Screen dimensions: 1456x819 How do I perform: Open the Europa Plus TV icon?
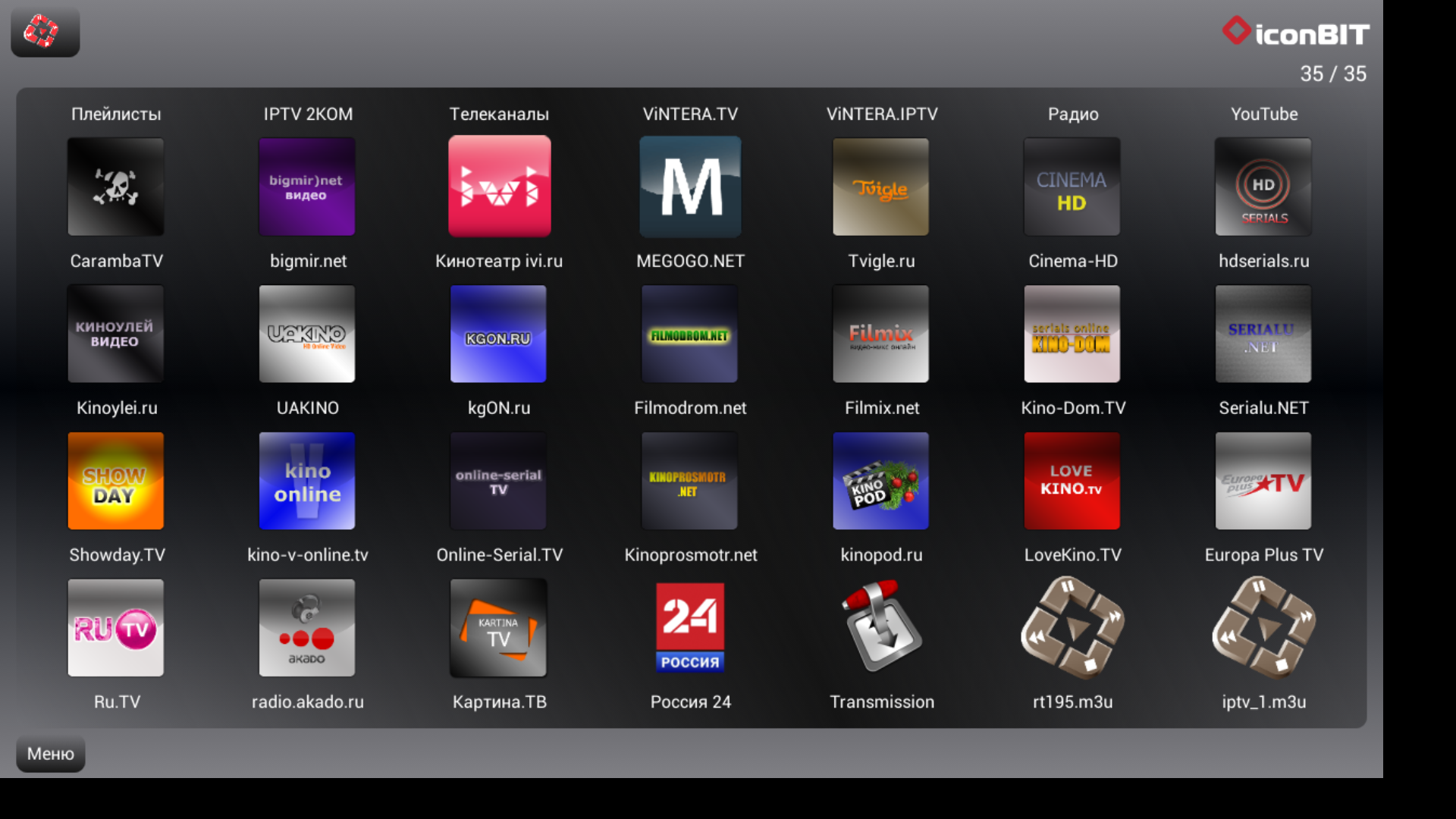tap(1263, 481)
